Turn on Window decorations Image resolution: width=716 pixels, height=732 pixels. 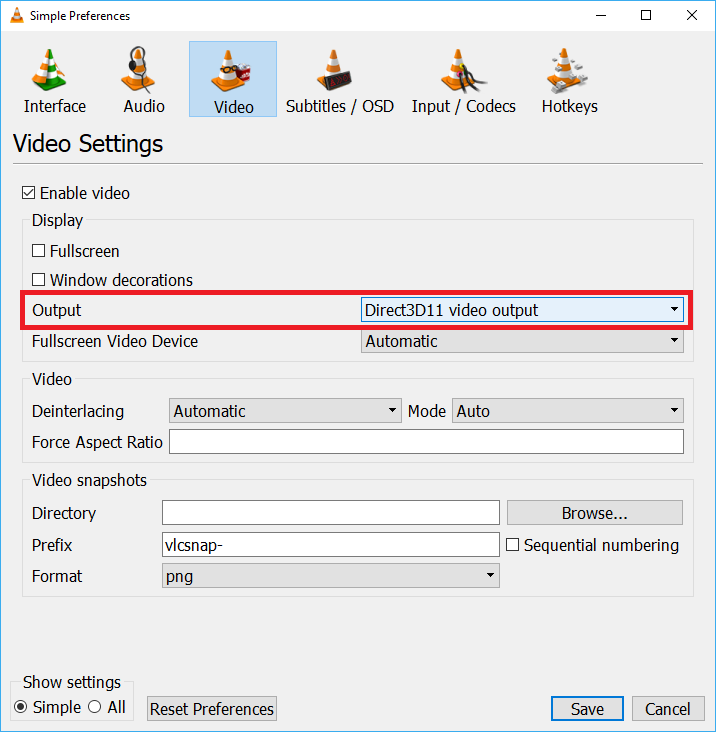coord(39,280)
